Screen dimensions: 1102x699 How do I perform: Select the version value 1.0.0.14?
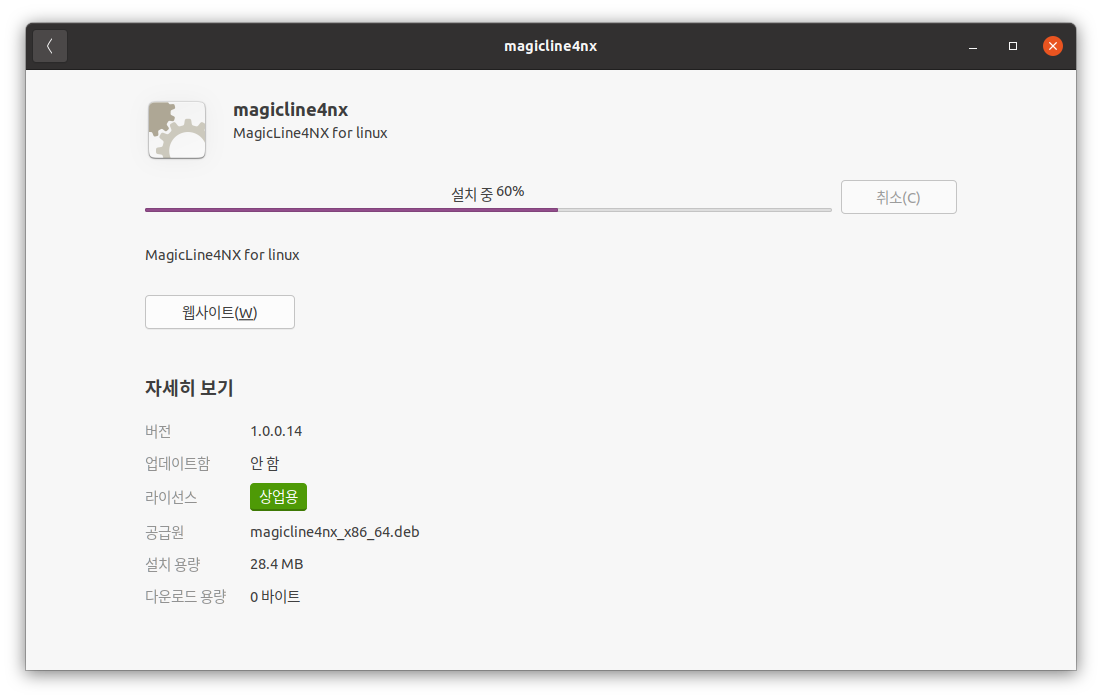click(x=276, y=431)
